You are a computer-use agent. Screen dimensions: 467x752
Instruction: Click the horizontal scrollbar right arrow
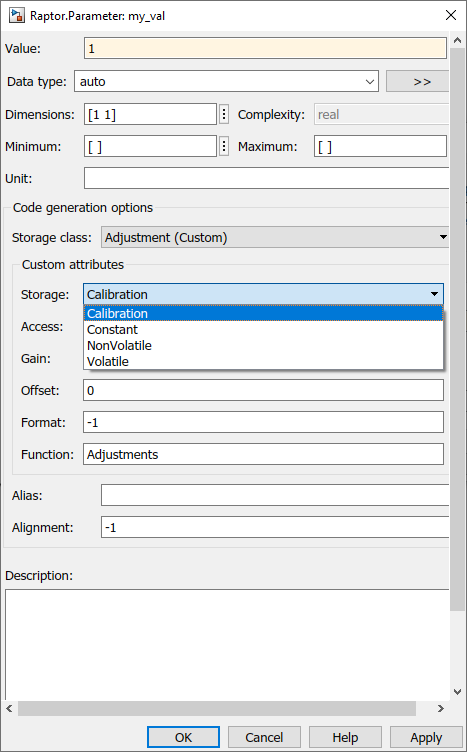pyautogui.click(x=441, y=708)
